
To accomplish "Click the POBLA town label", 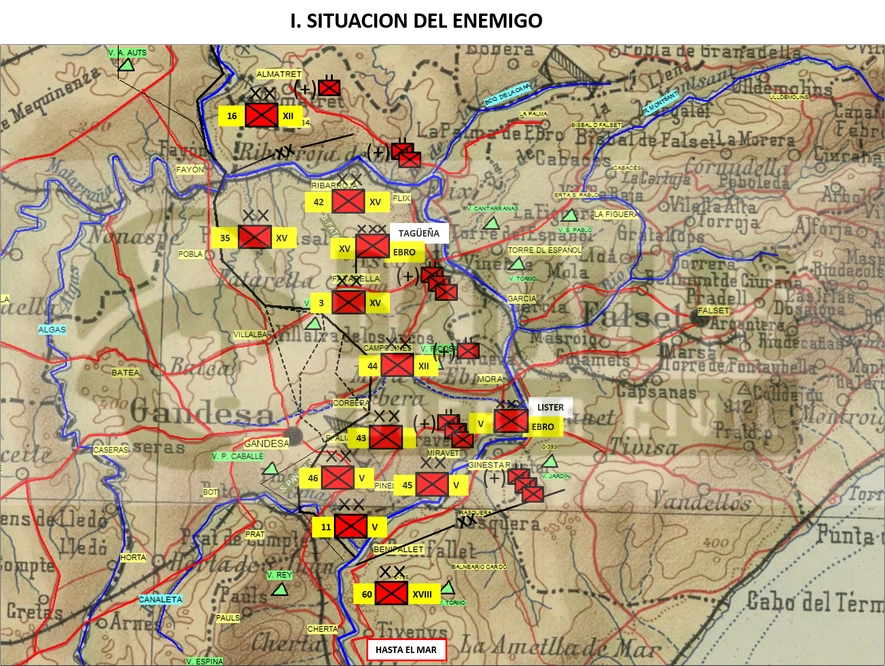I will click(191, 254).
